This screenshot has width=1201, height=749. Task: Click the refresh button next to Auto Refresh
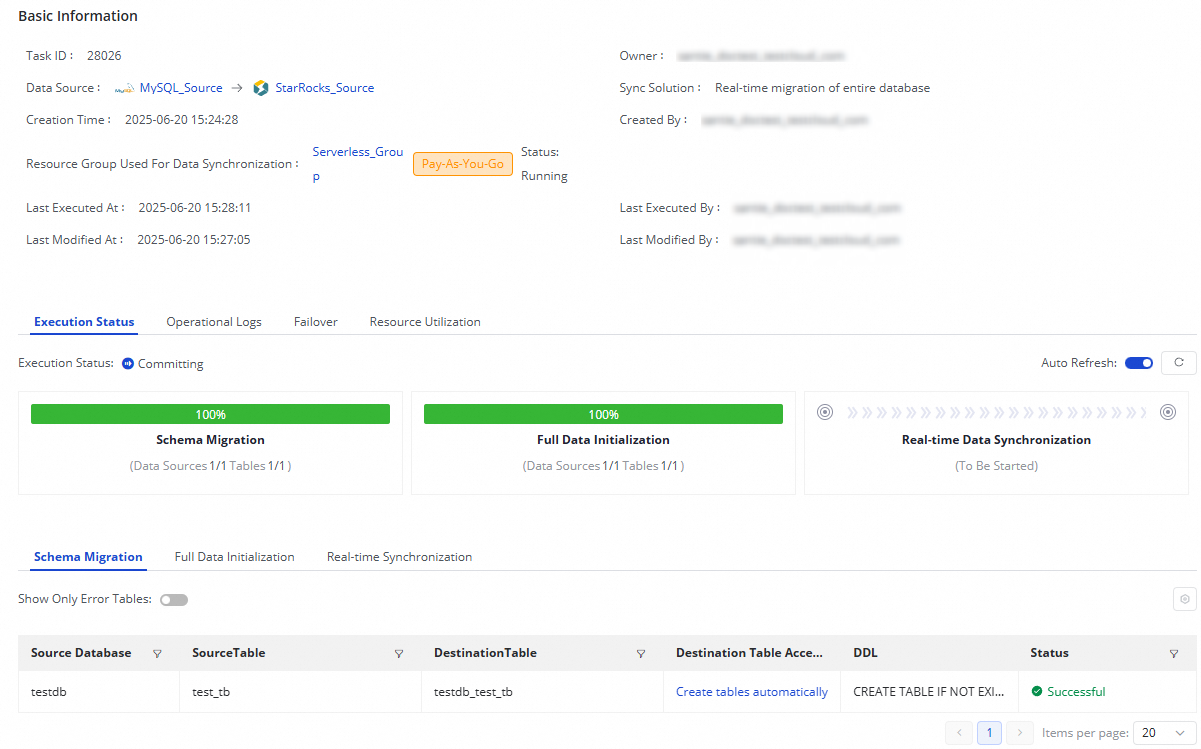point(1179,363)
